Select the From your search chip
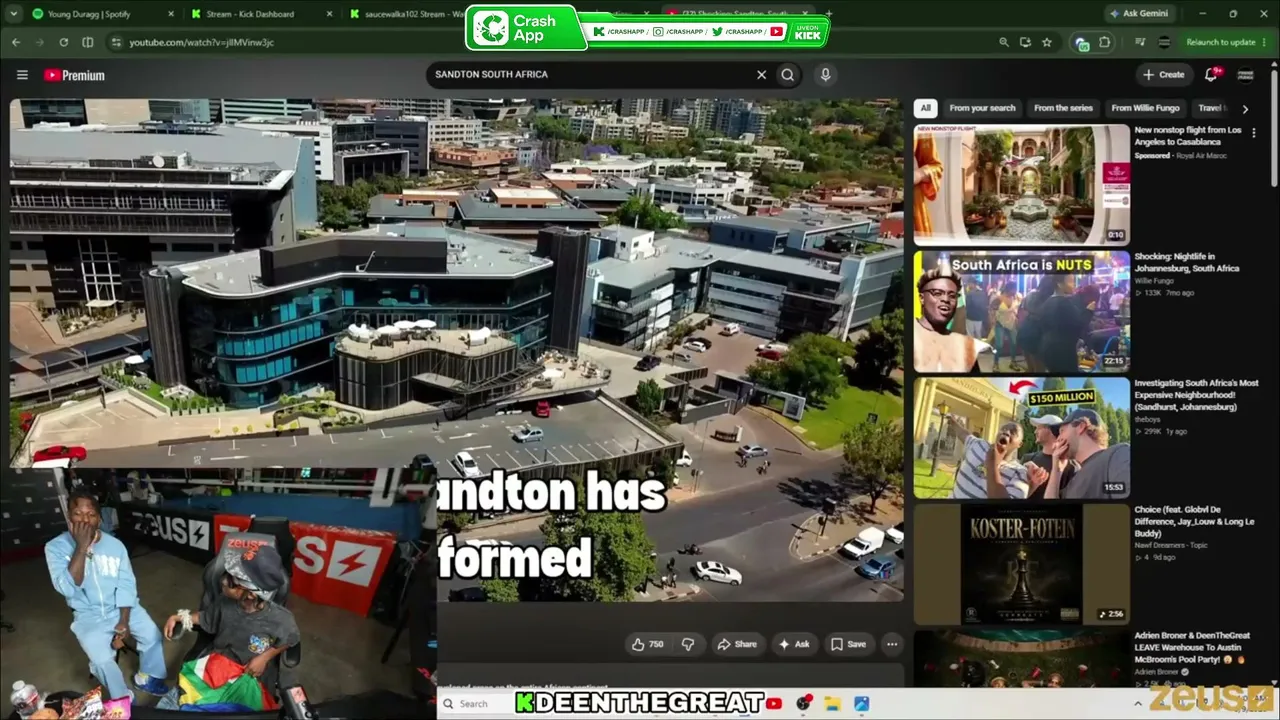The height and width of the screenshot is (720, 1280). pyautogui.click(x=982, y=108)
